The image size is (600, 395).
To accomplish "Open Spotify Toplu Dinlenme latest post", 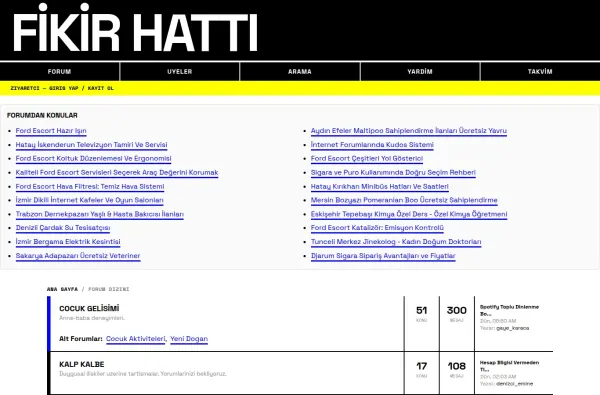I will (509, 310).
